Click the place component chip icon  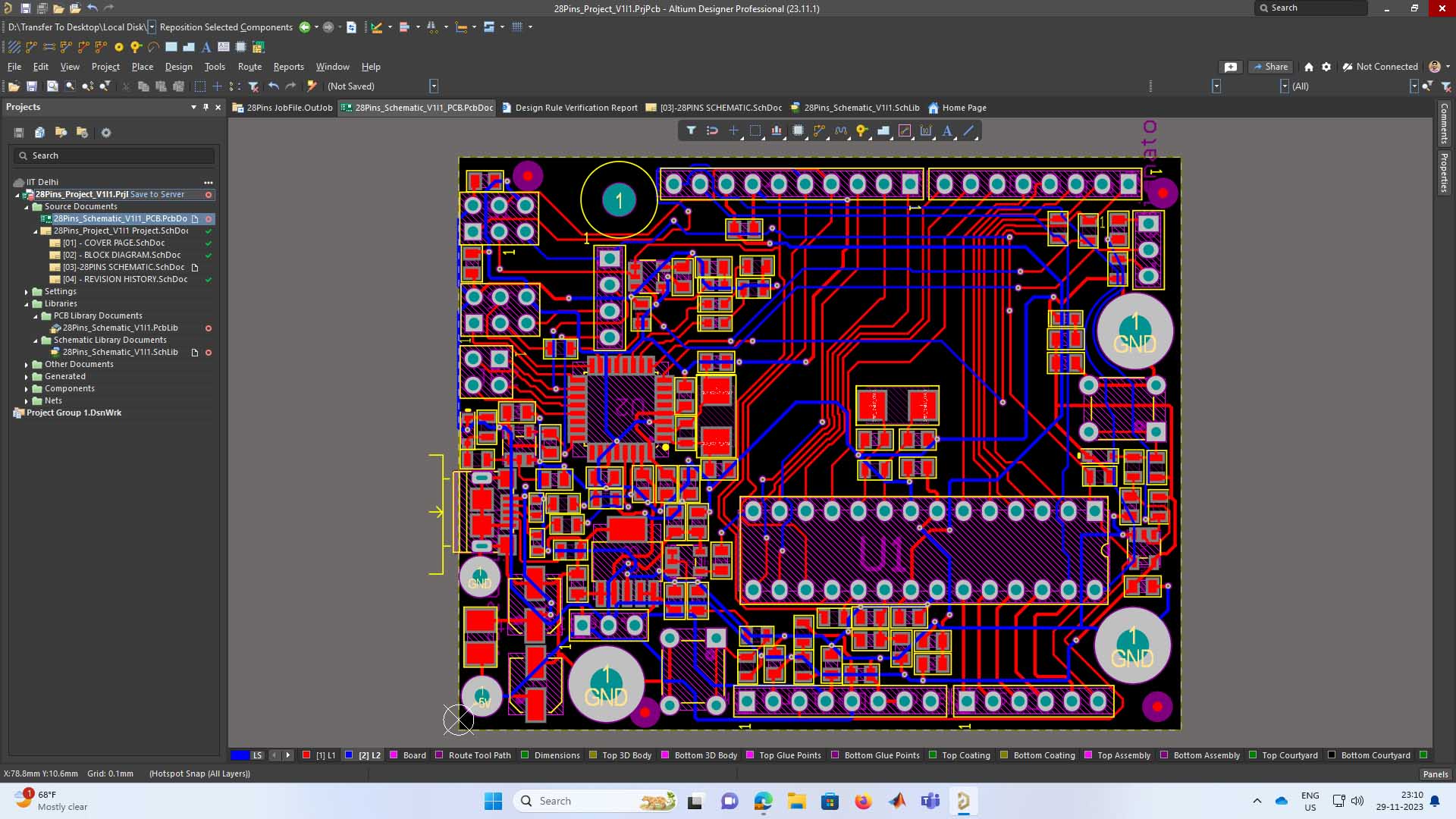[798, 130]
